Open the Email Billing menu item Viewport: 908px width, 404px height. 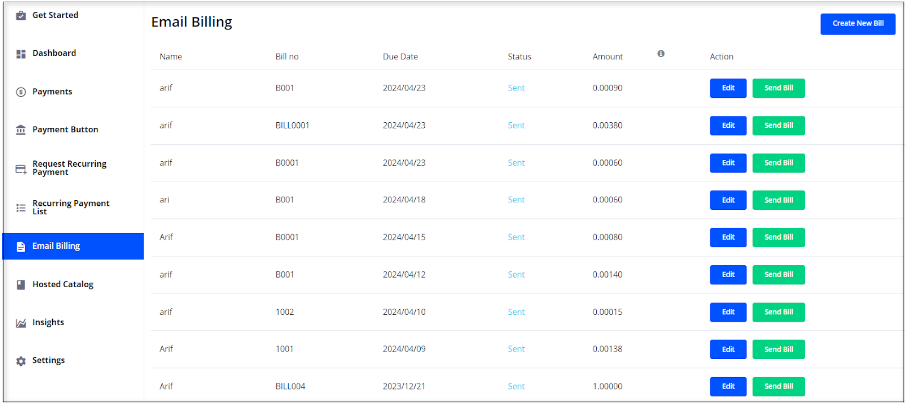[x=56, y=246]
